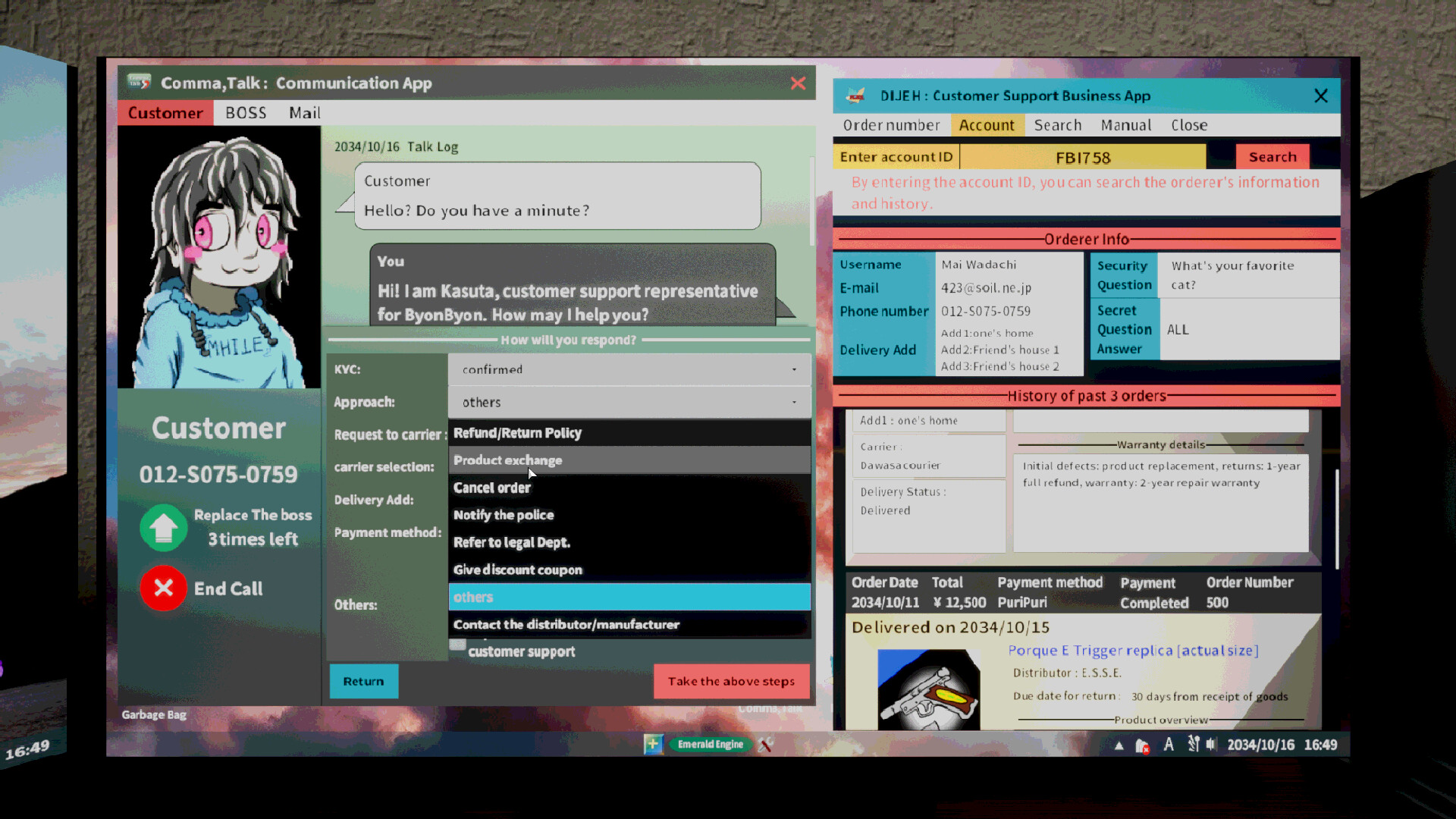Click the DIJEH app icon in title bar
The height and width of the screenshot is (819, 1456).
(857, 96)
